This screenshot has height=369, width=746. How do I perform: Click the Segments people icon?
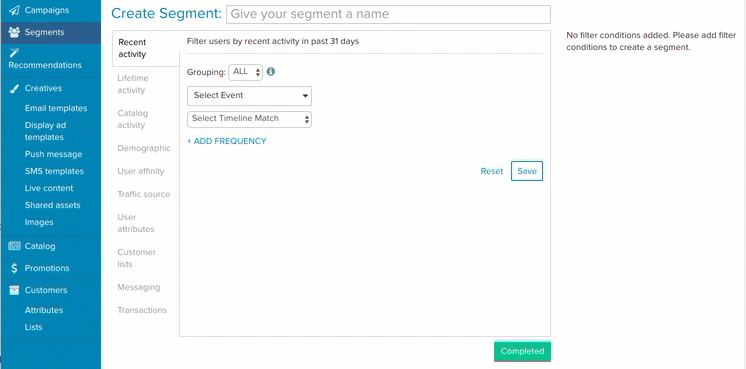pyautogui.click(x=14, y=32)
